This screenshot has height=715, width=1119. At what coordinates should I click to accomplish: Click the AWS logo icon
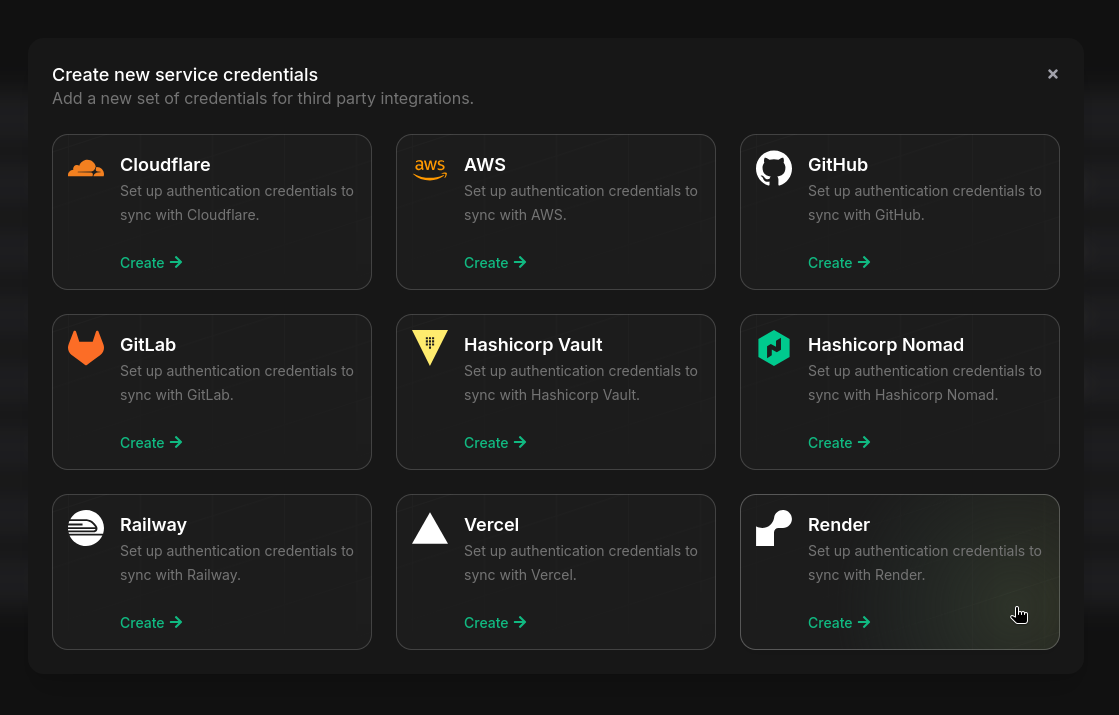[x=430, y=169]
